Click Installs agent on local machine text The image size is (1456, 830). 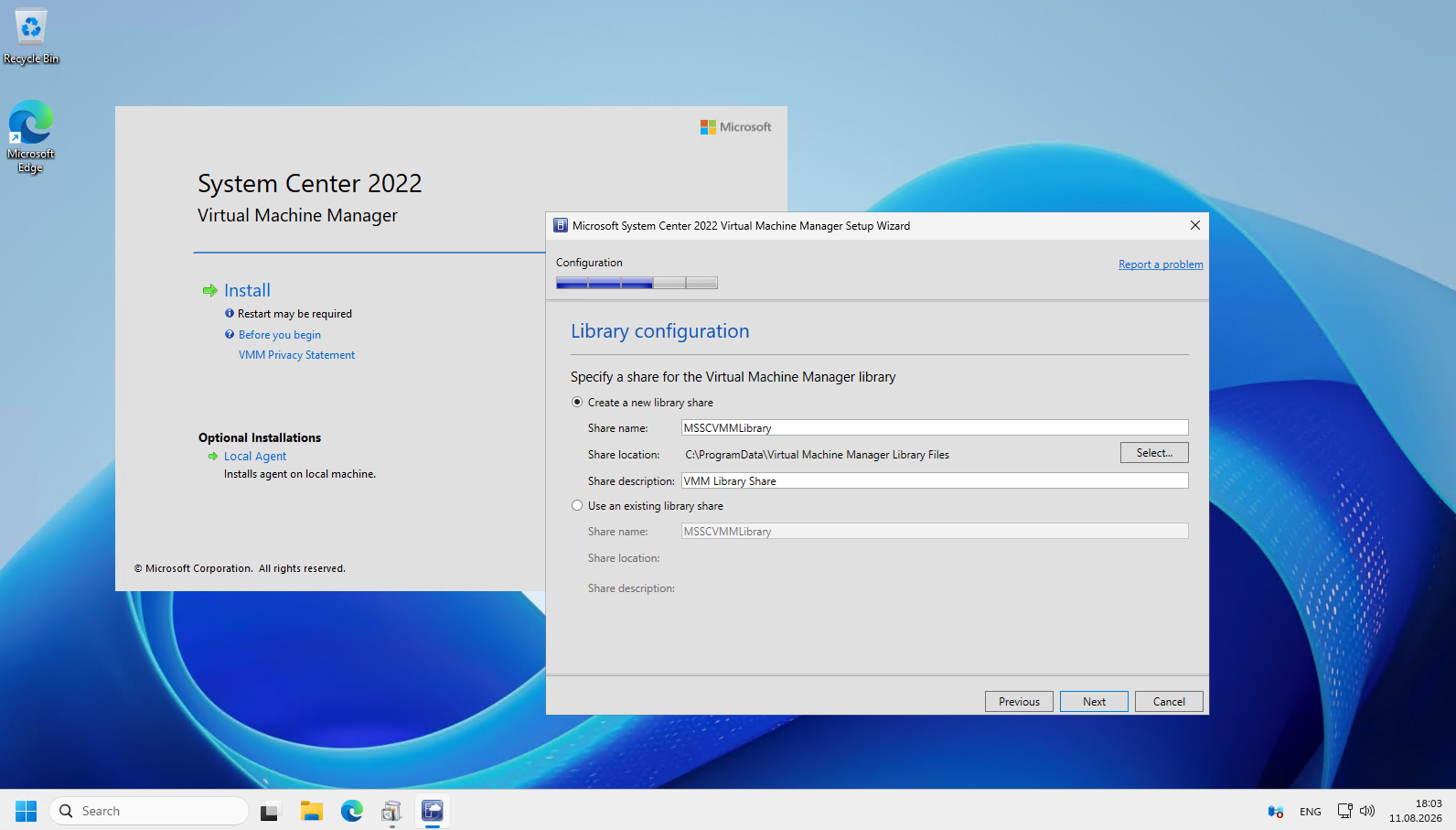[300, 474]
